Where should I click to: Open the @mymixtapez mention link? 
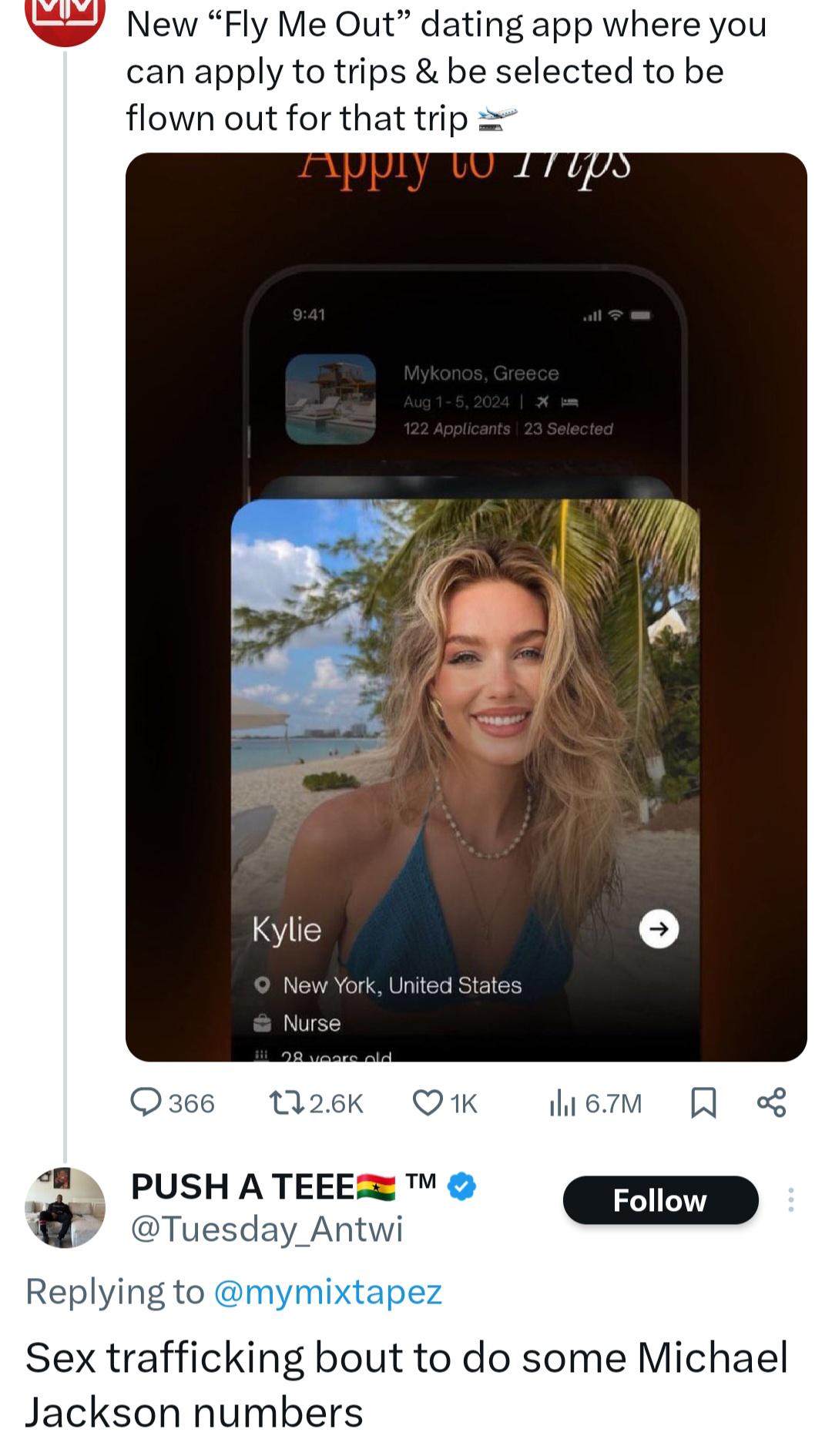tap(327, 1292)
